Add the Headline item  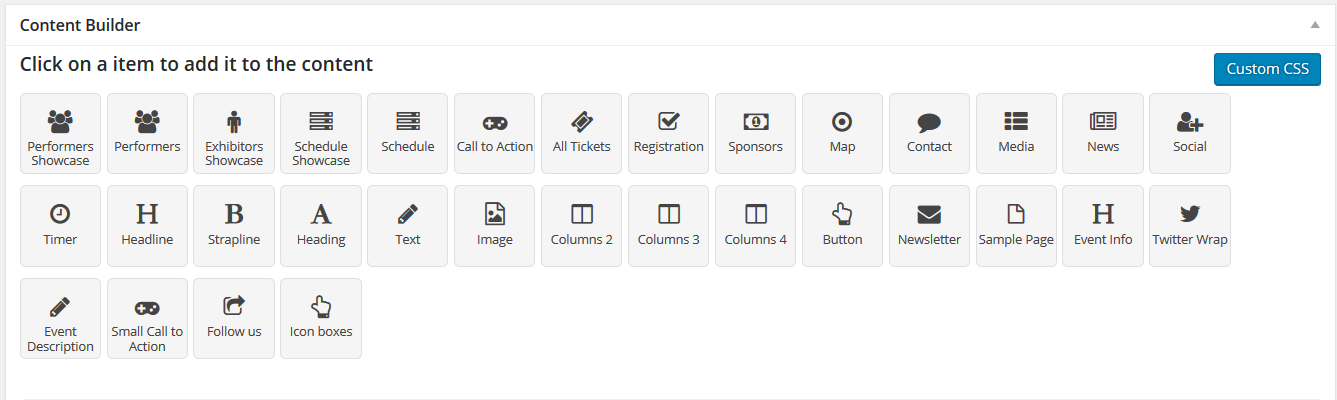(x=147, y=226)
